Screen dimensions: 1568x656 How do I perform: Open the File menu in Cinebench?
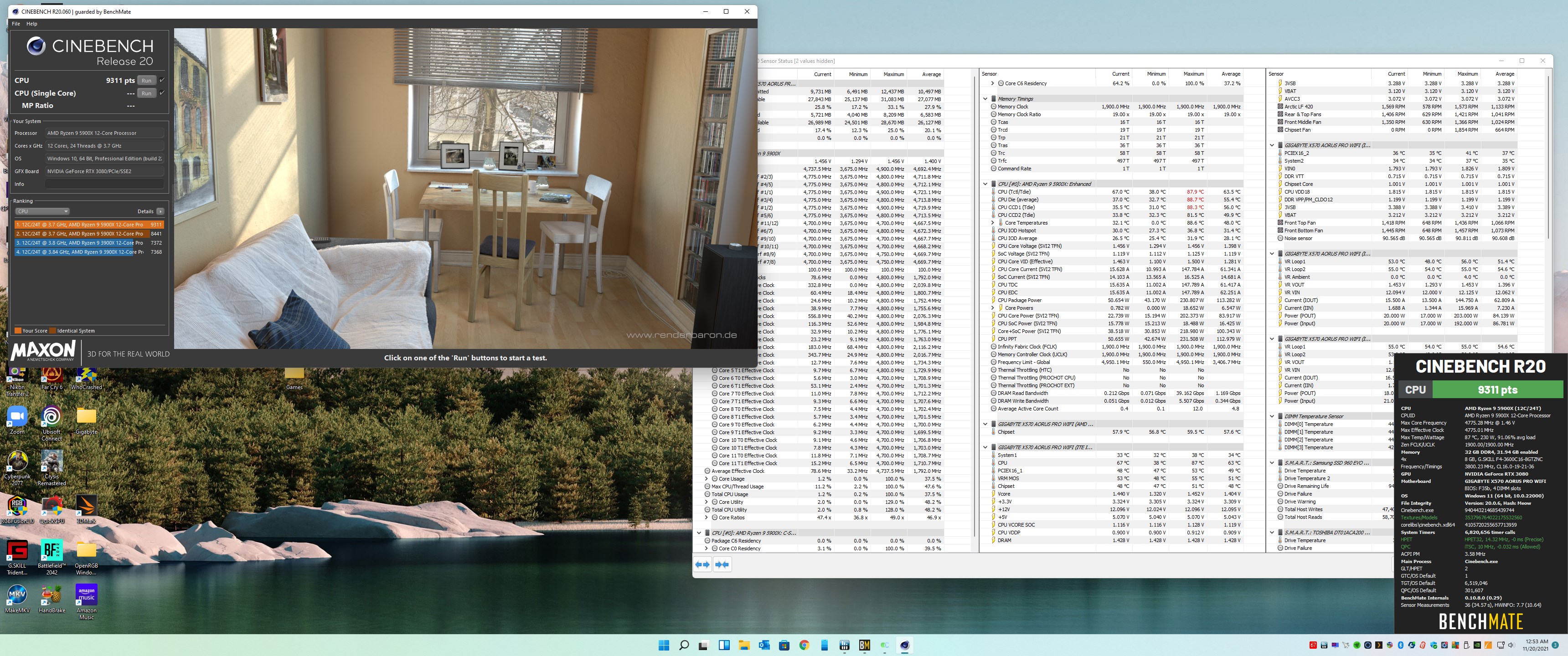[16, 24]
